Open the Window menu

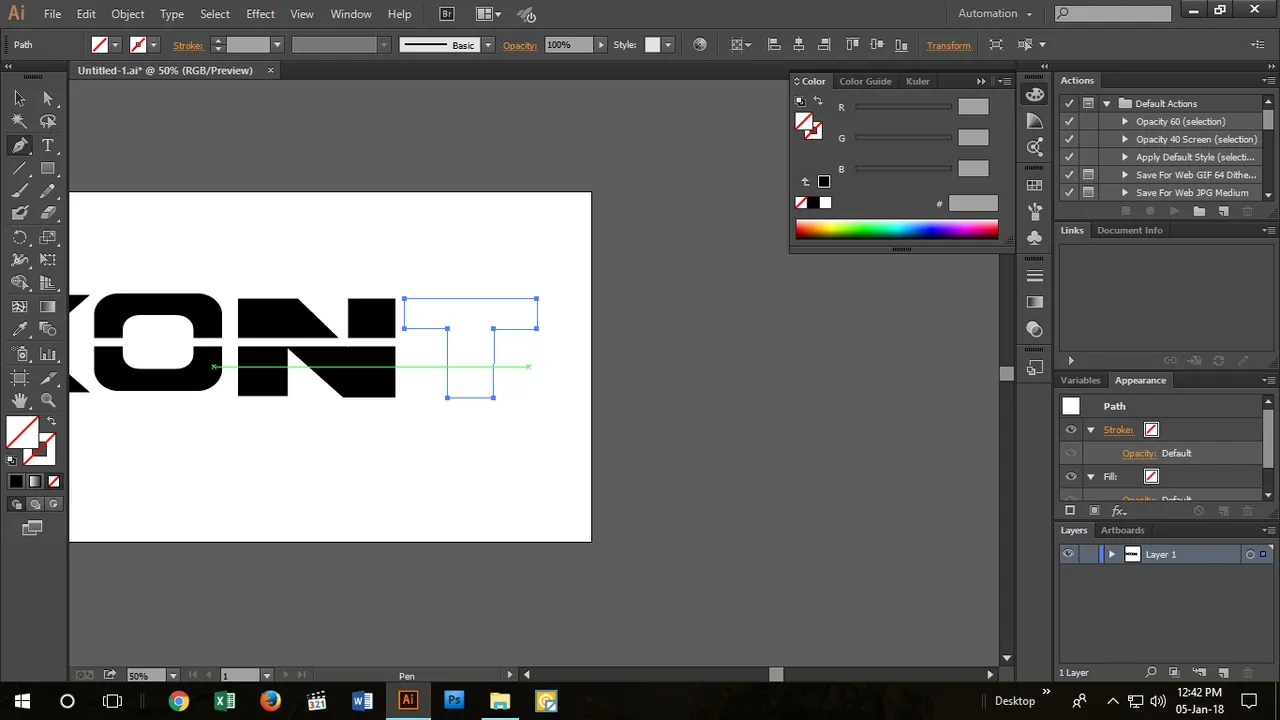pyautogui.click(x=351, y=14)
